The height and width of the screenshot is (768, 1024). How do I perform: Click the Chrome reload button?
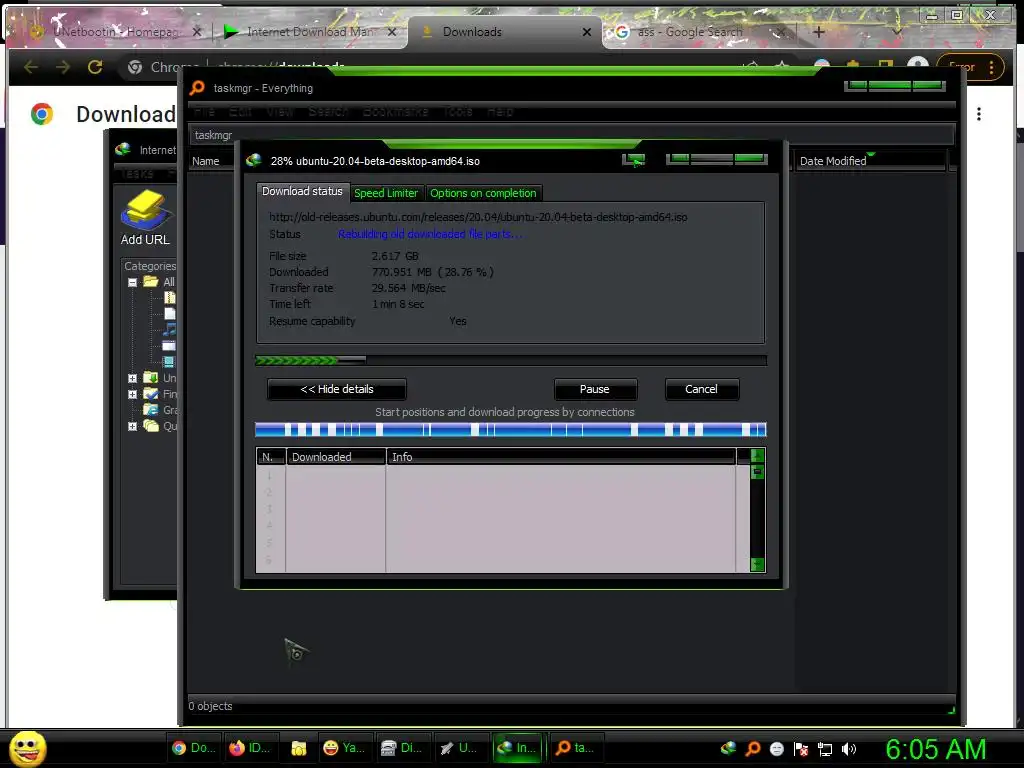(95, 67)
